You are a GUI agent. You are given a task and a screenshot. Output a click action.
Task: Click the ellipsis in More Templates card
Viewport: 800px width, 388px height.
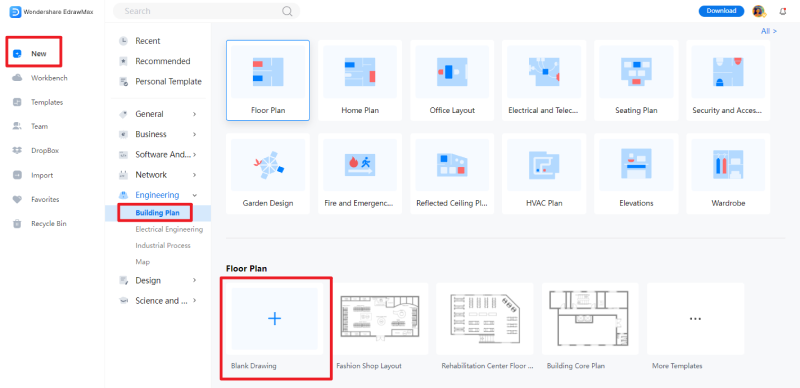click(x=695, y=318)
